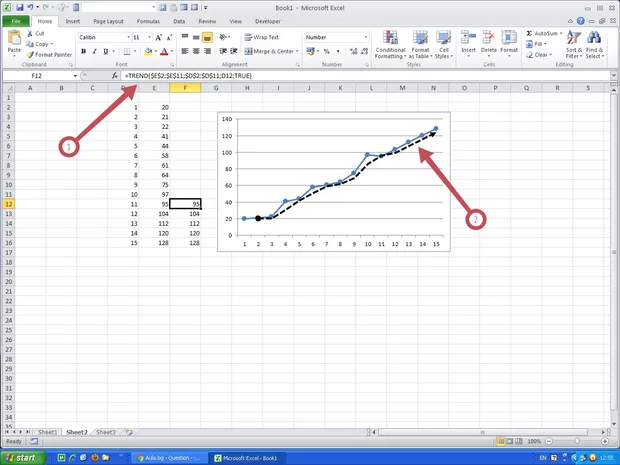Image resolution: width=620 pixels, height=465 pixels.
Task: Open the File tab
Action: [16, 21]
